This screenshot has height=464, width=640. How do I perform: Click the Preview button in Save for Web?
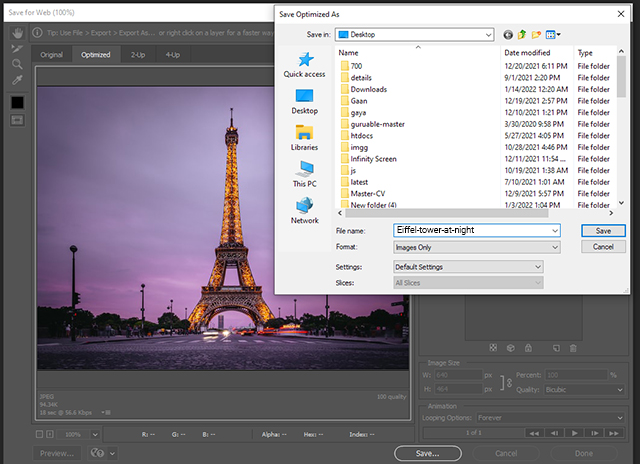[57, 453]
